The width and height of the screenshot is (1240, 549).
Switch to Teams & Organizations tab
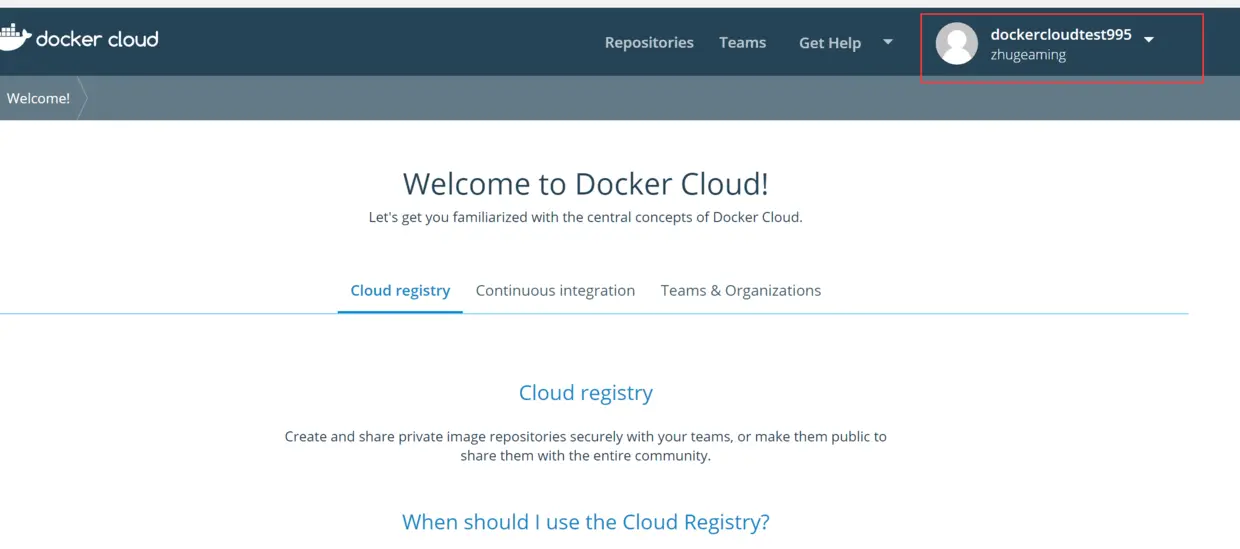coord(741,290)
